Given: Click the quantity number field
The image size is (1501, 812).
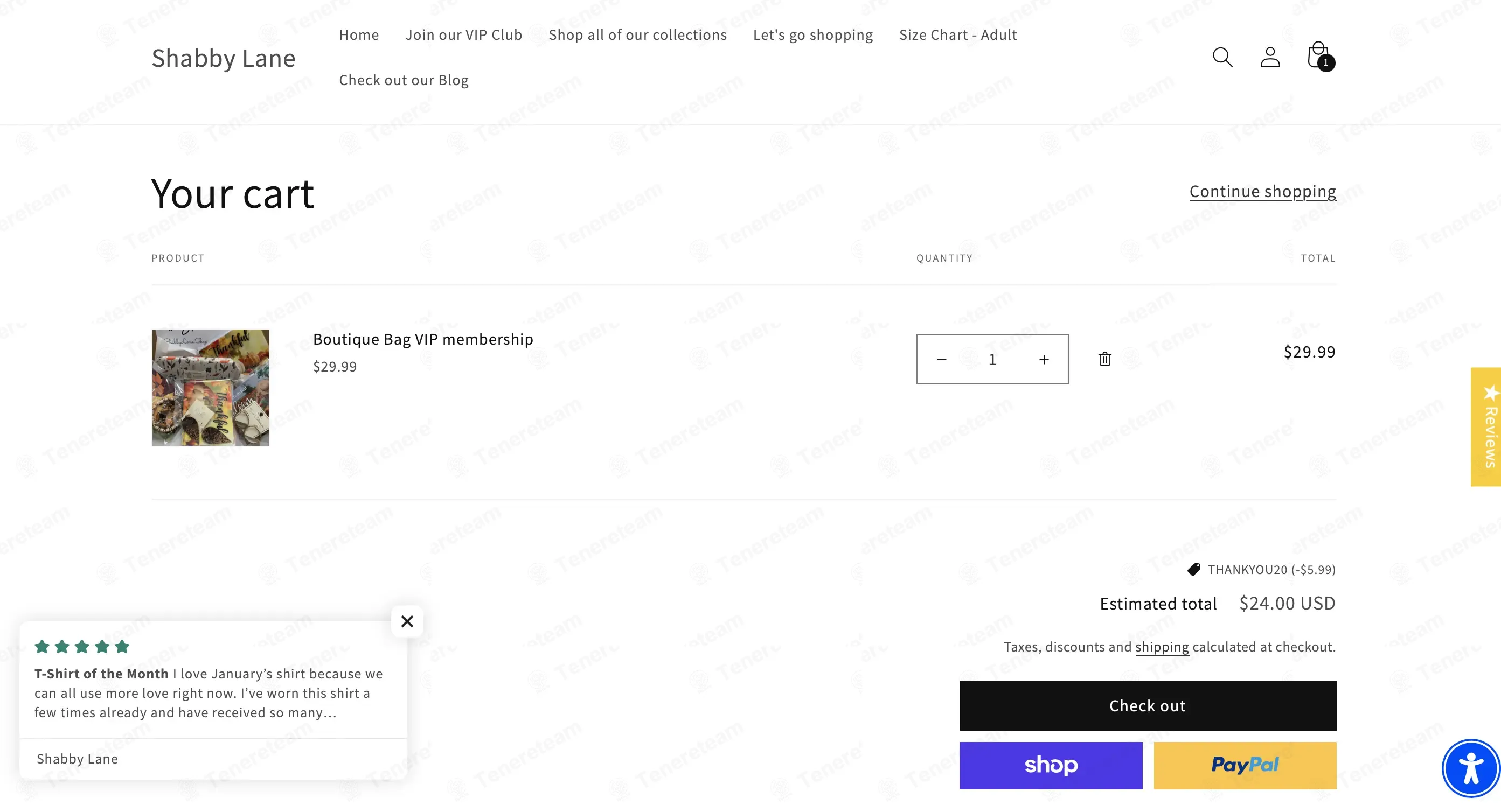Looking at the screenshot, I should click(992, 359).
